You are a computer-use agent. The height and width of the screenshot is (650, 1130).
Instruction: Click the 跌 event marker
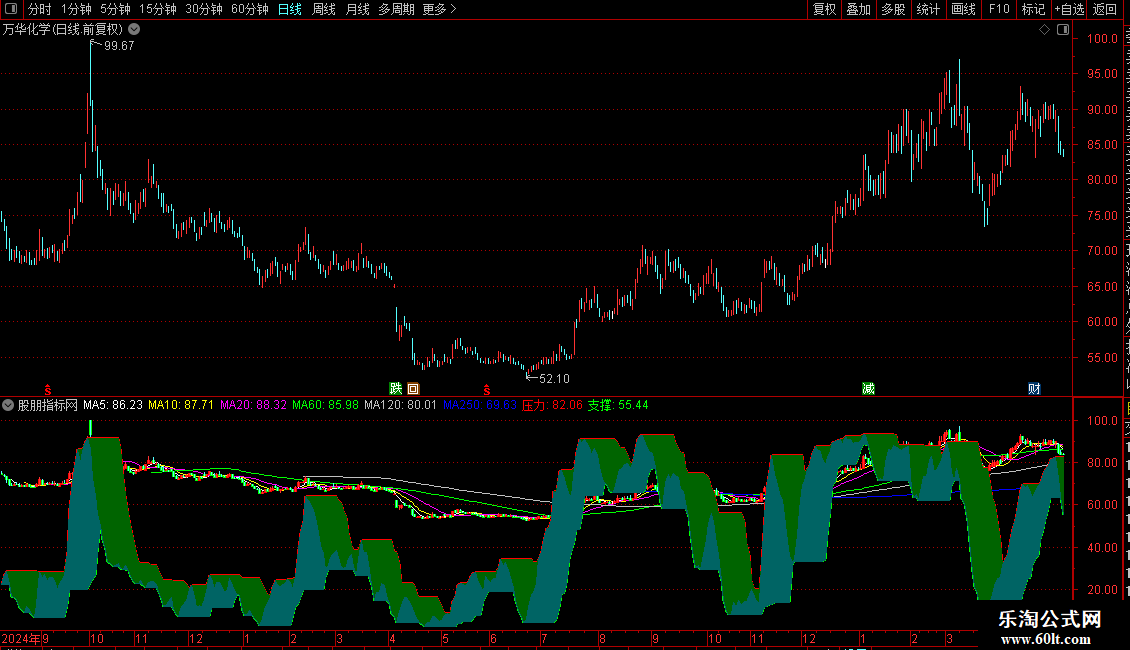[x=396, y=388]
